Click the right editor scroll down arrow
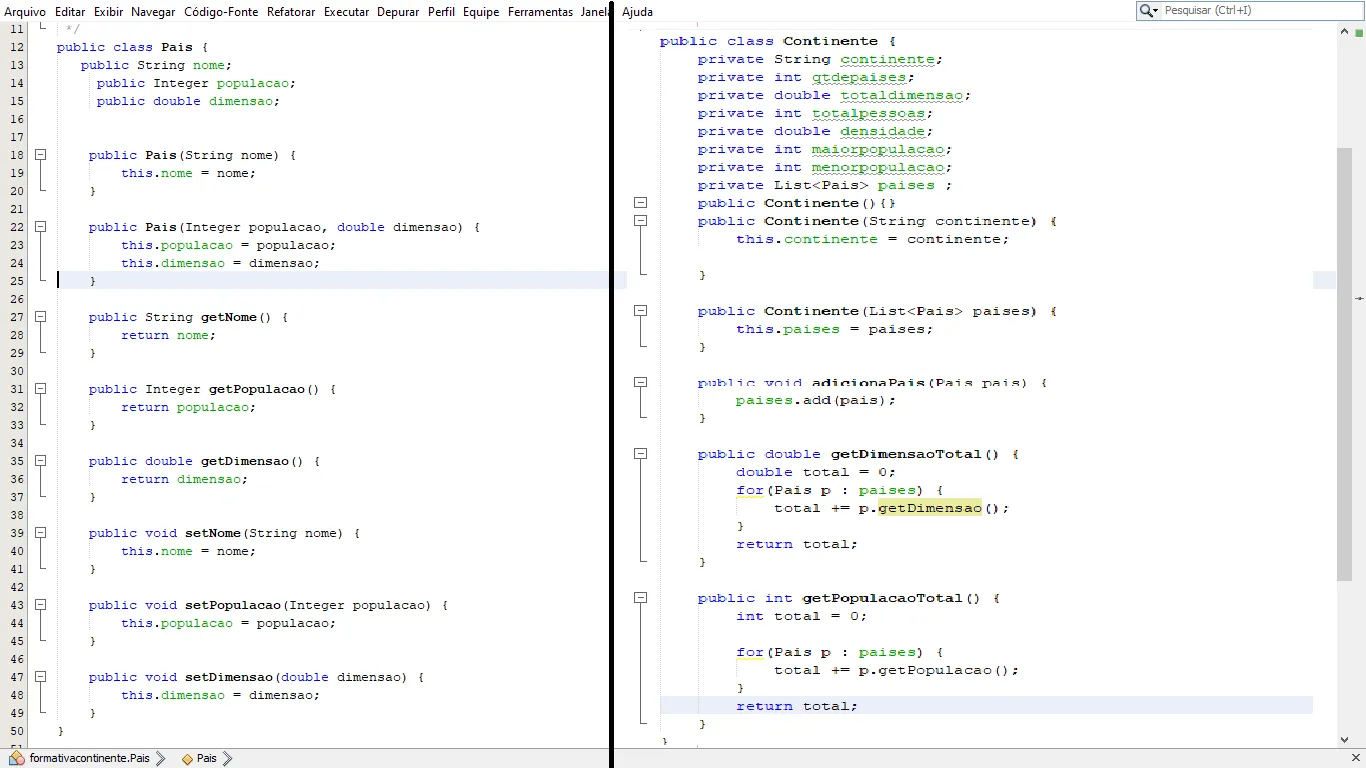The image size is (1366, 768). (x=1345, y=740)
